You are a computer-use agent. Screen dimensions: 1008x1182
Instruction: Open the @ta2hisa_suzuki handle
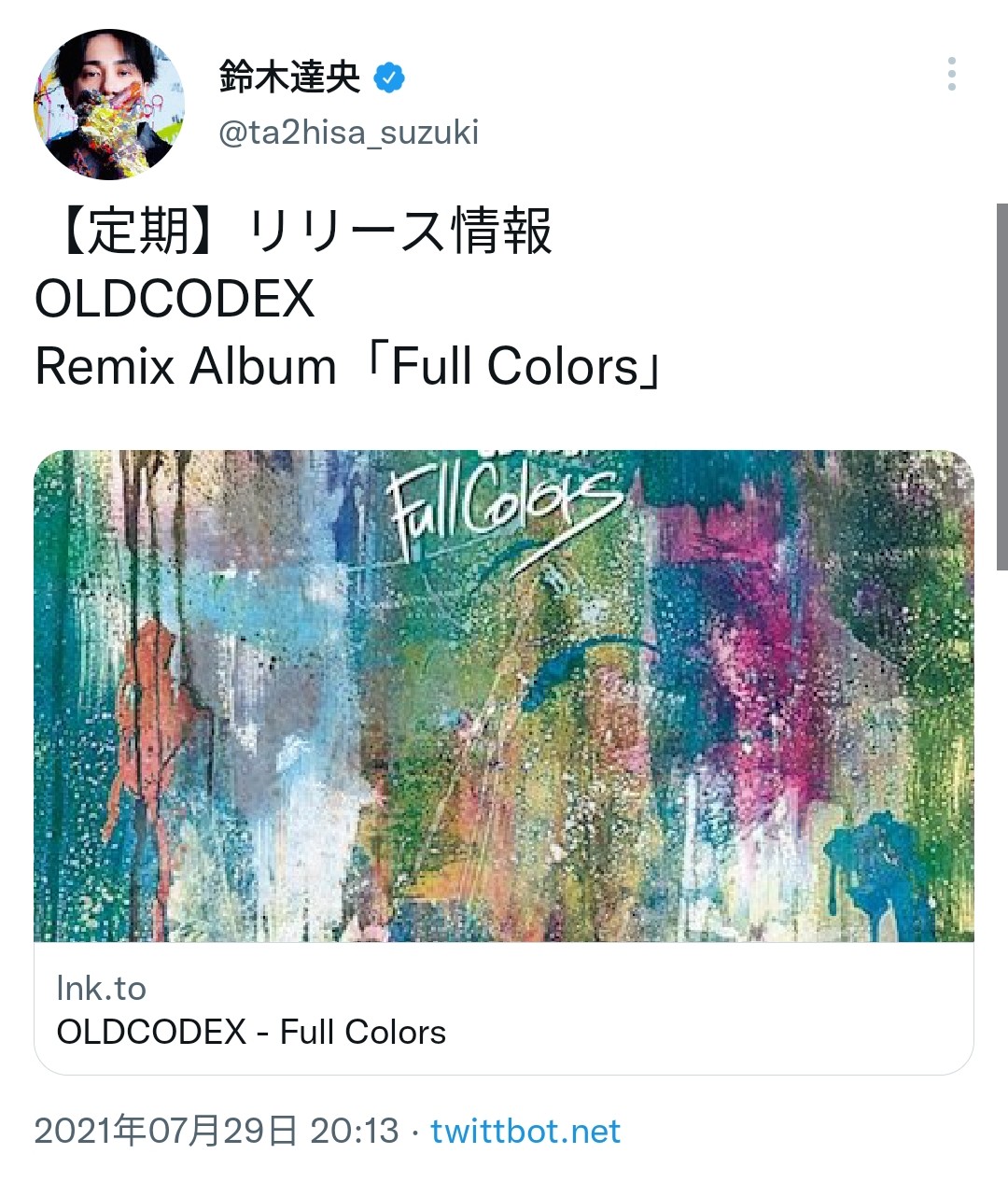[x=348, y=133]
